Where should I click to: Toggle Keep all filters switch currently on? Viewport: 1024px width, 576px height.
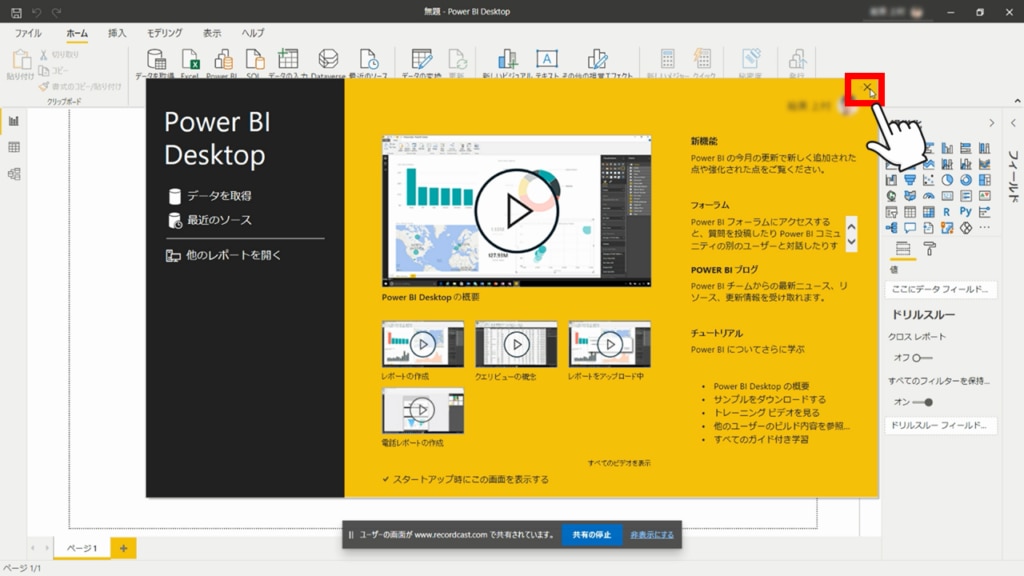pyautogui.click(x=923, y=402)
